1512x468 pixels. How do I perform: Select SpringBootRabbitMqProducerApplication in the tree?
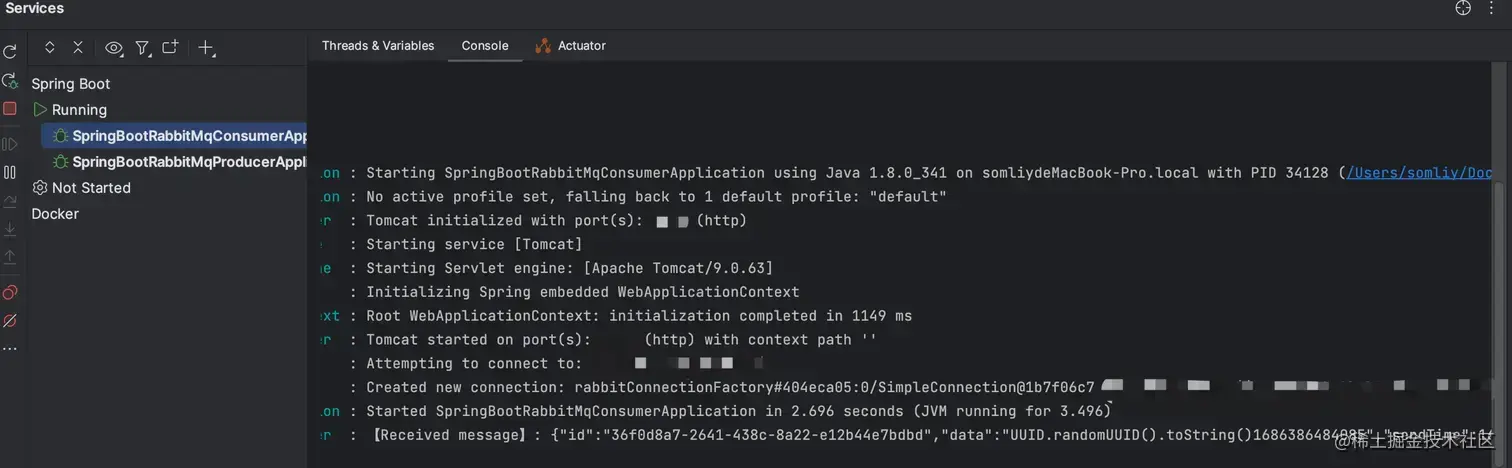pos(188,162)
